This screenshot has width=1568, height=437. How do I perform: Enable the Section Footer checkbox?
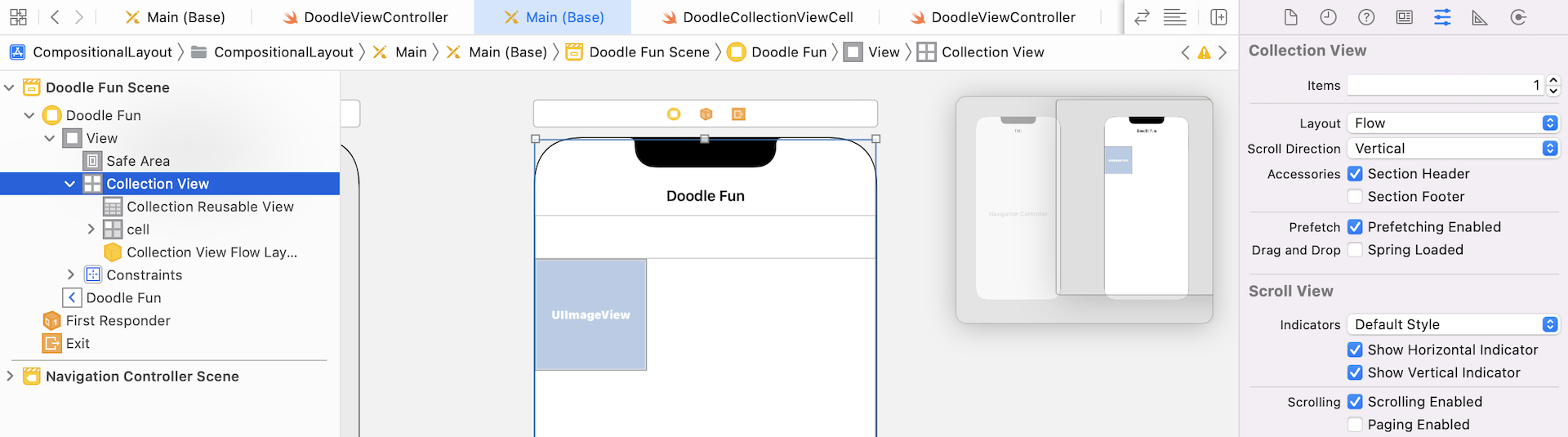pos(1355,197)
